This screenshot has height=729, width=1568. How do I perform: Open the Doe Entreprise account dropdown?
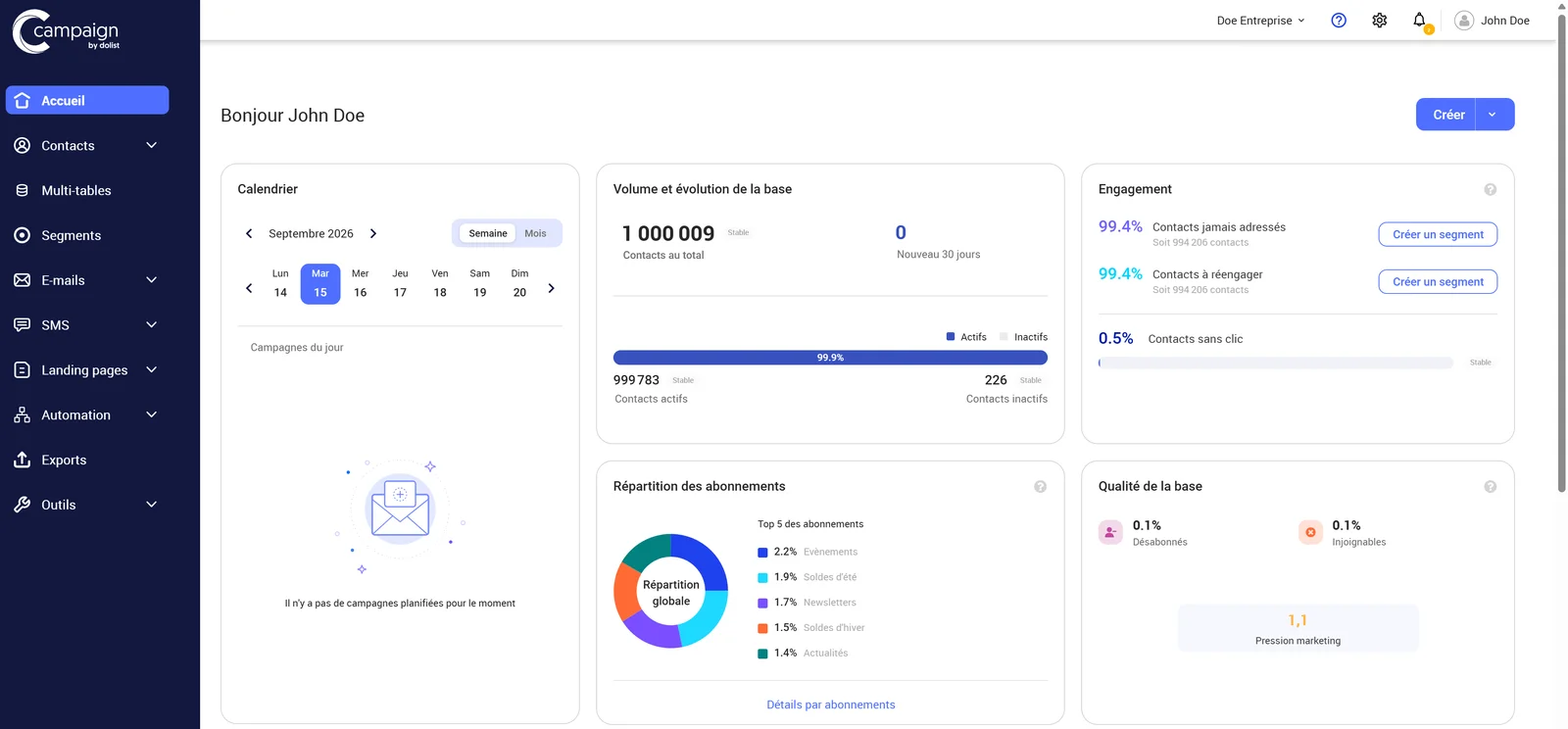click(x=1260, y=21)
